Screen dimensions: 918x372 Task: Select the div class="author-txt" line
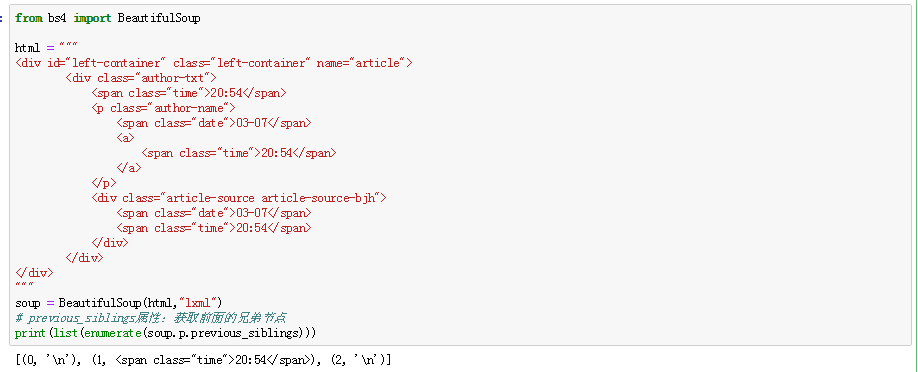click(x=141, y=78)
